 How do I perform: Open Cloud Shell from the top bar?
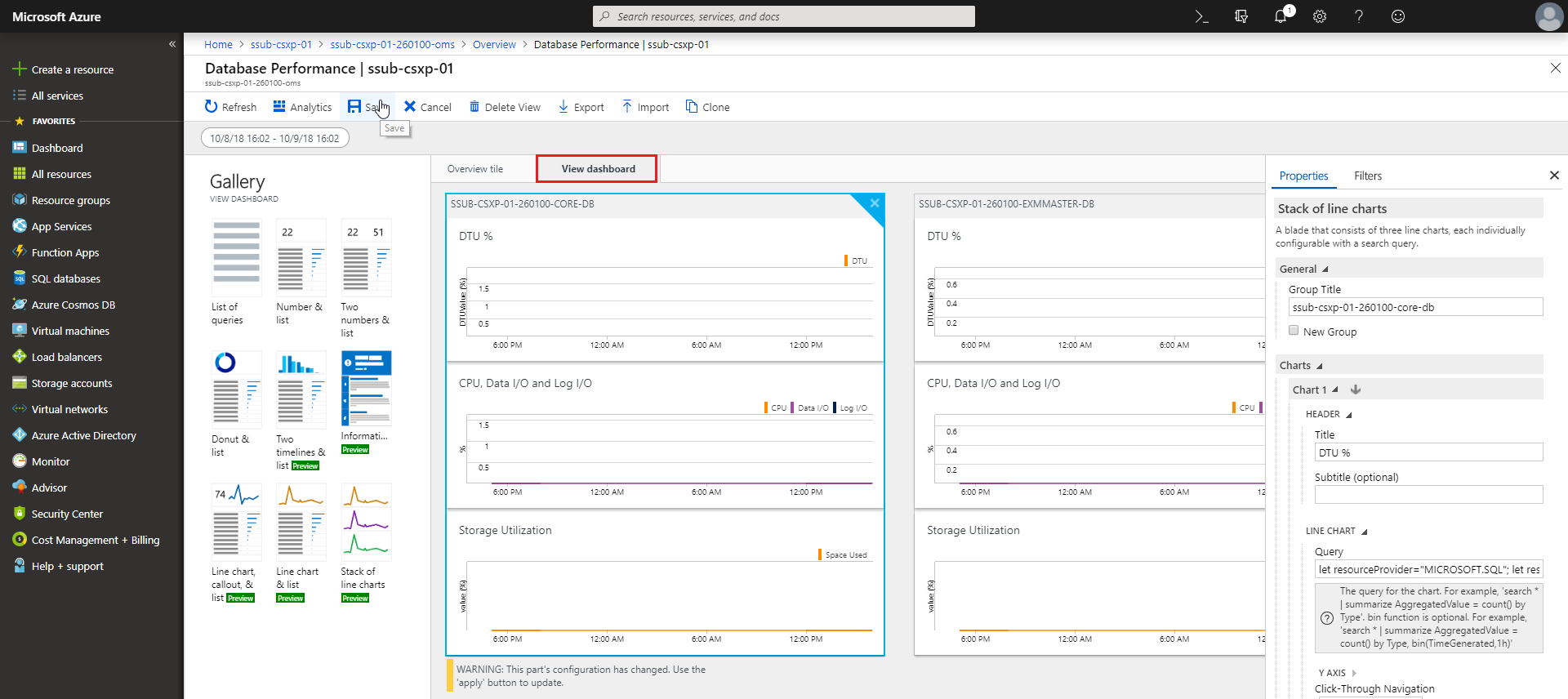[1201, 16]
